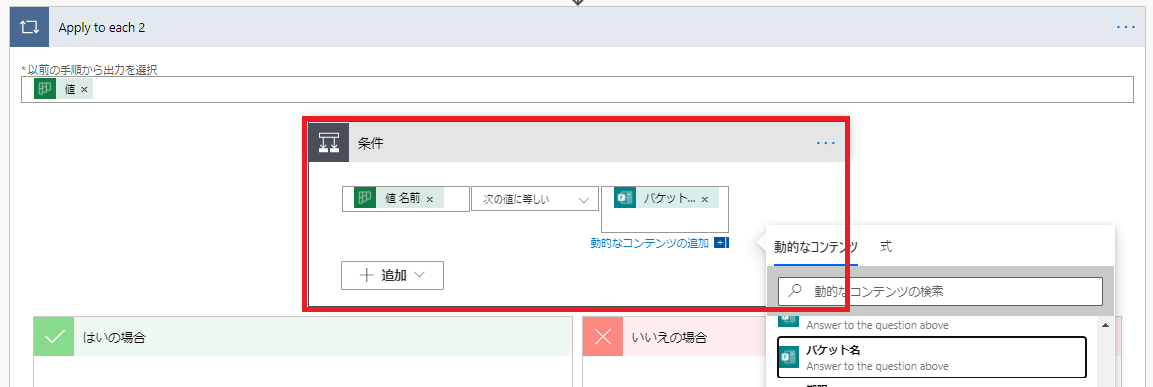Click the 動的なコンテンツの検索 search field
The height and width of the screenshot is (387, 1153).
coord(940,291)
